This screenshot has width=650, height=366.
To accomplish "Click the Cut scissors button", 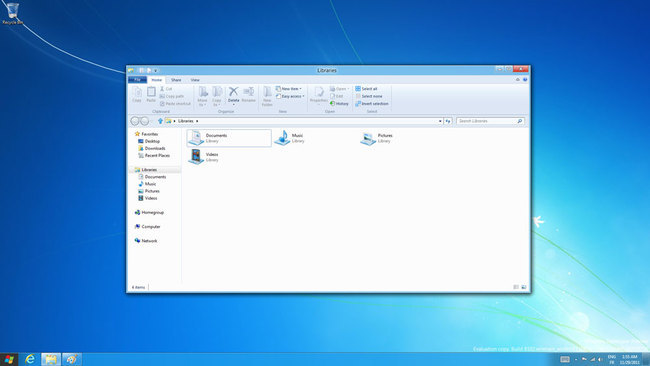I will 166,89.
